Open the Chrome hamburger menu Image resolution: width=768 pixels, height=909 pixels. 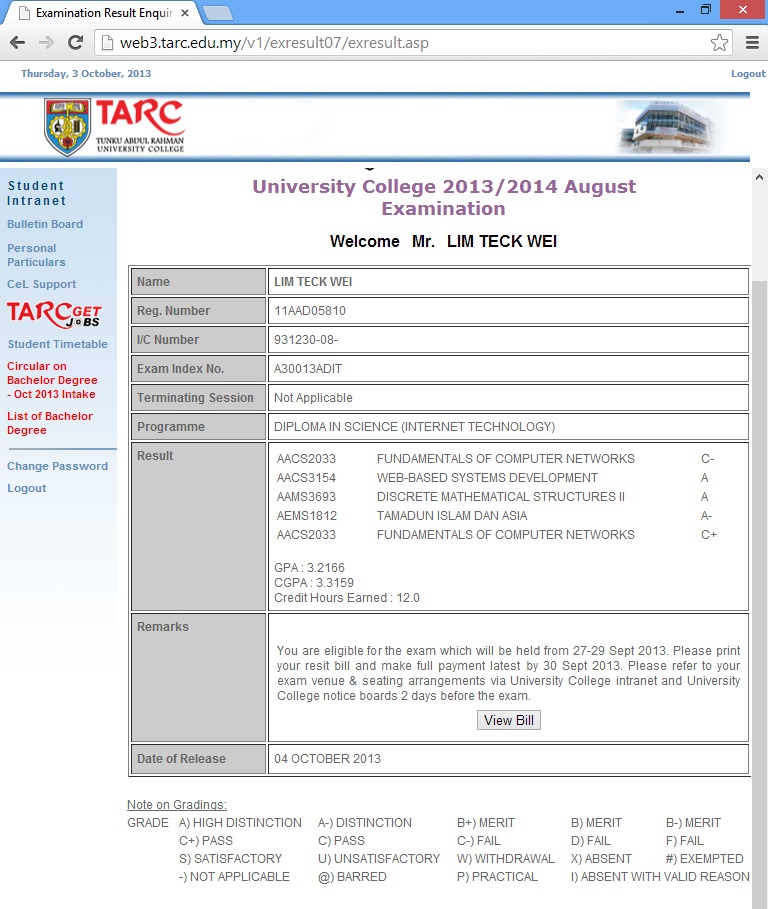click(x=752, y=42)
